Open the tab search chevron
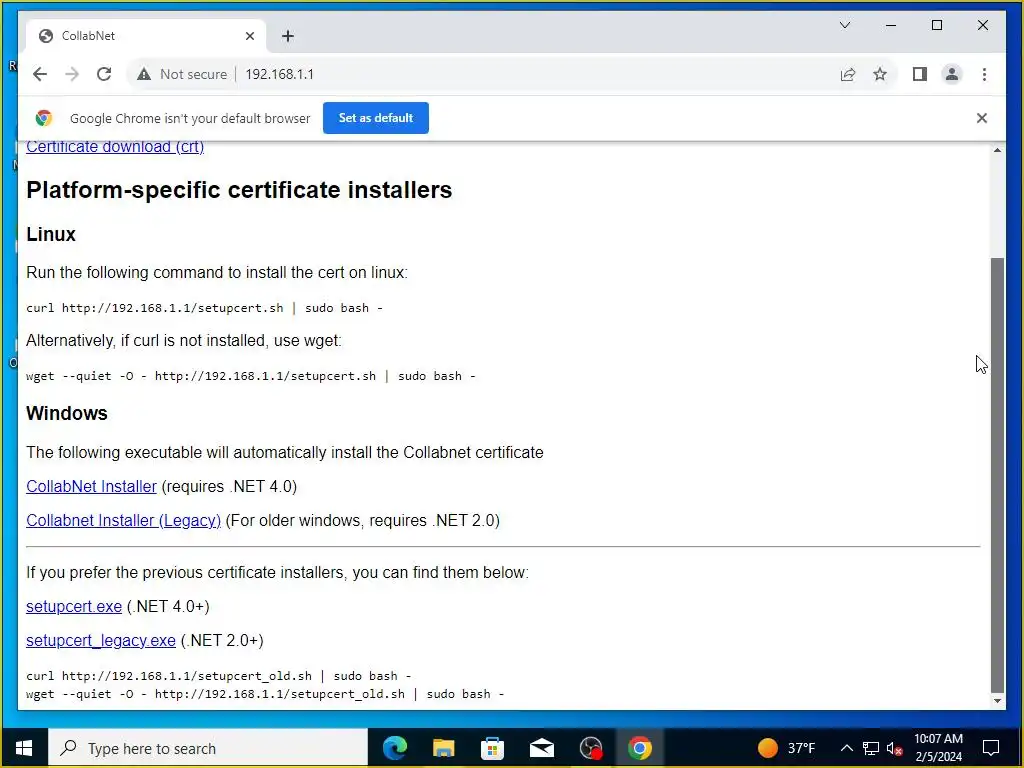Screen dimensions: 1024x768 pyautogui.click(x=844, y=25)
